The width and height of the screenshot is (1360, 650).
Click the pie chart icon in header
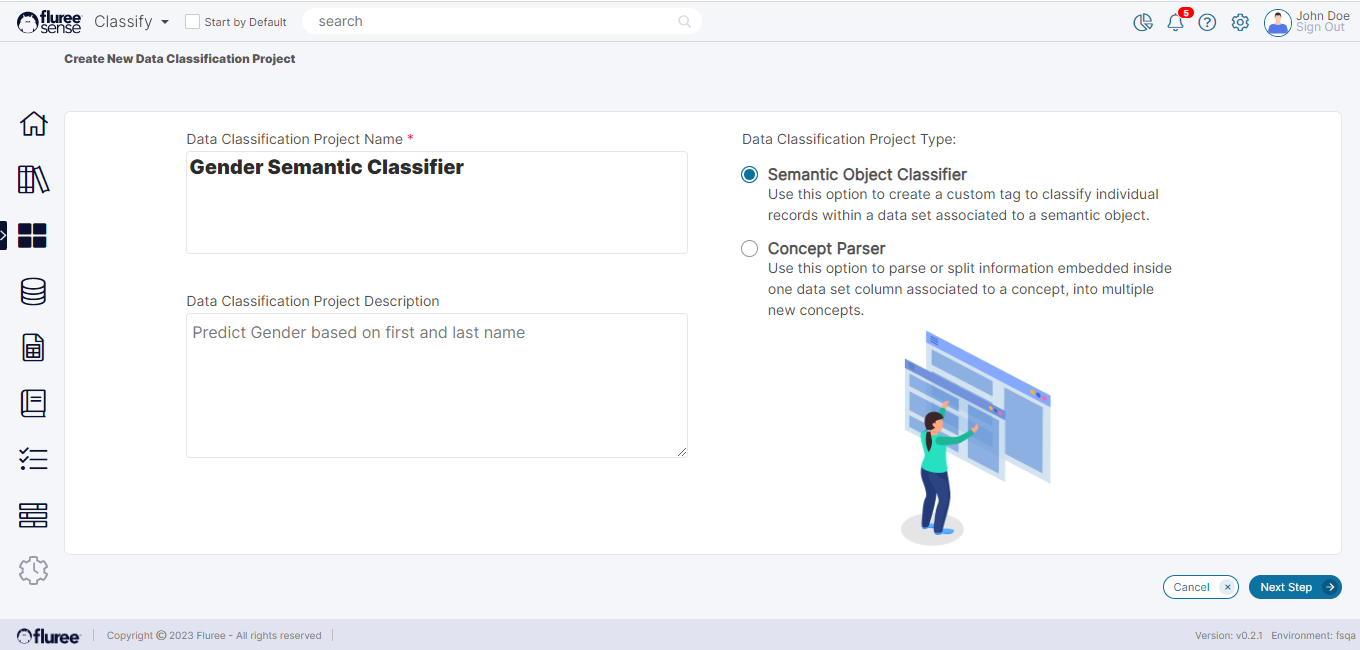point(1143,22)
